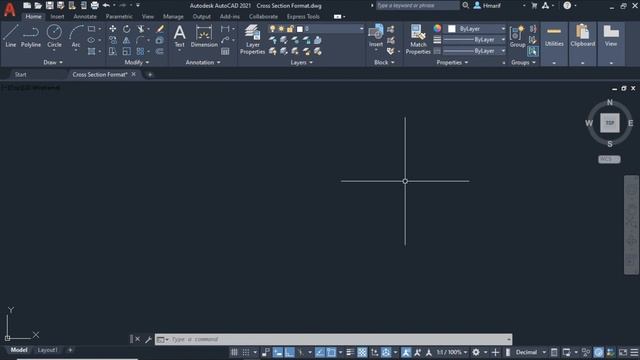Screen dimensions: 640x360
Task: Select the Rectangle tool
Action: point(91,29)
